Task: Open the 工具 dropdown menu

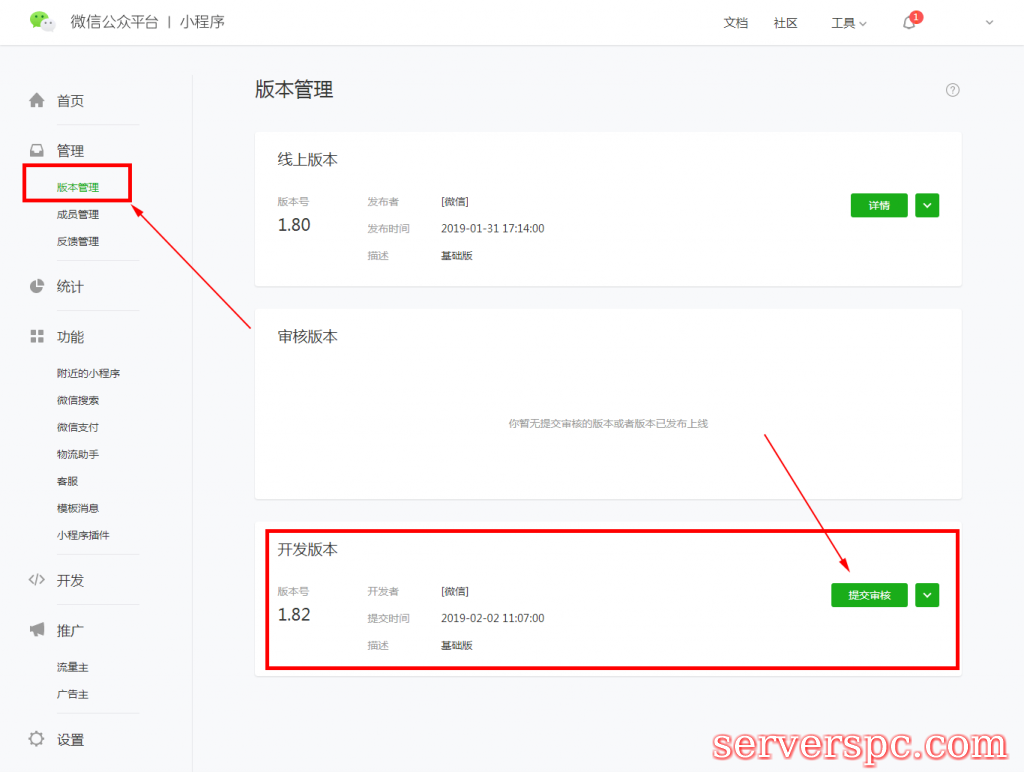Action: pyautogui.click(x=846, y=23)
